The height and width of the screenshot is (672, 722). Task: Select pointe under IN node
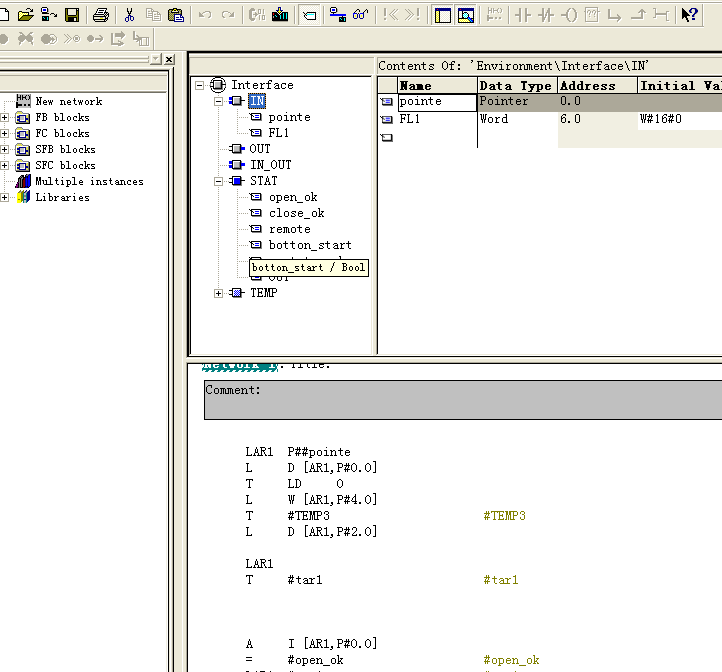click(x=289, y=117)
